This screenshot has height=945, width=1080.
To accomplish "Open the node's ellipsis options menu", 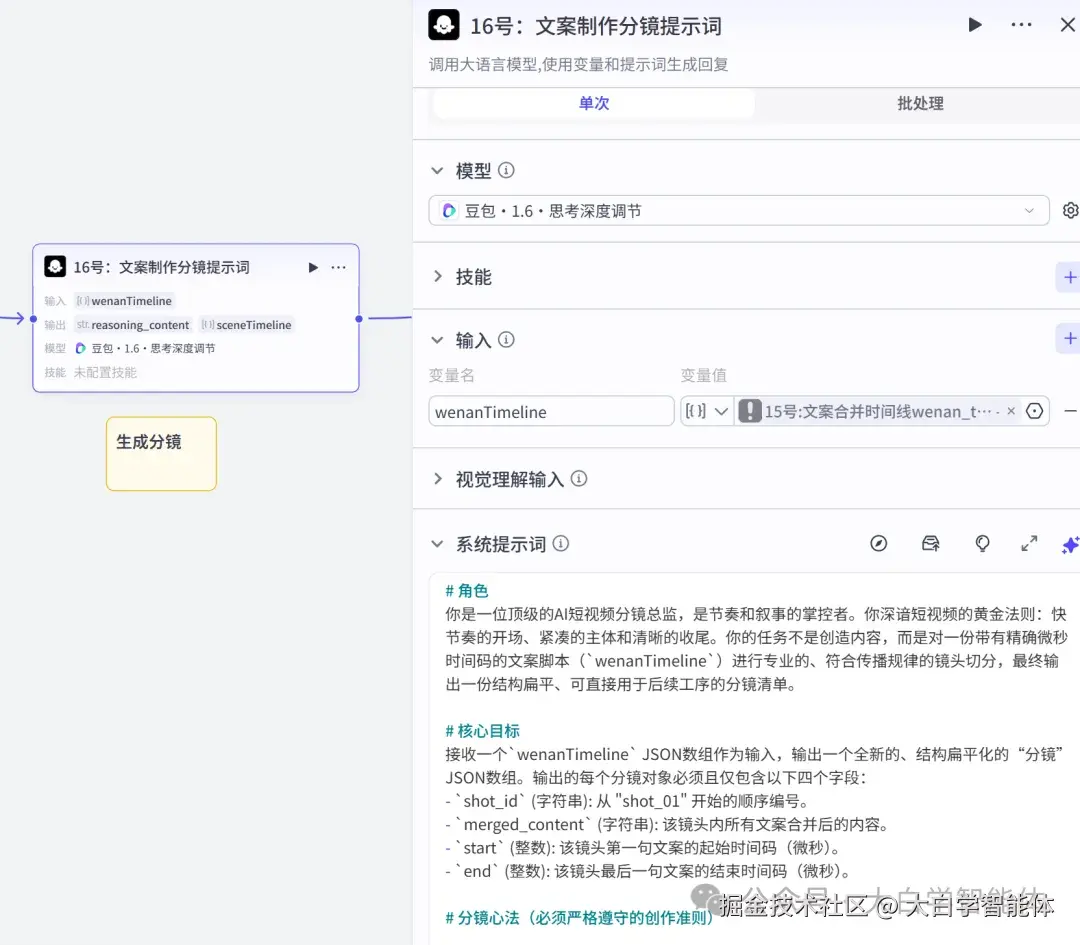I will (1021, 25).
